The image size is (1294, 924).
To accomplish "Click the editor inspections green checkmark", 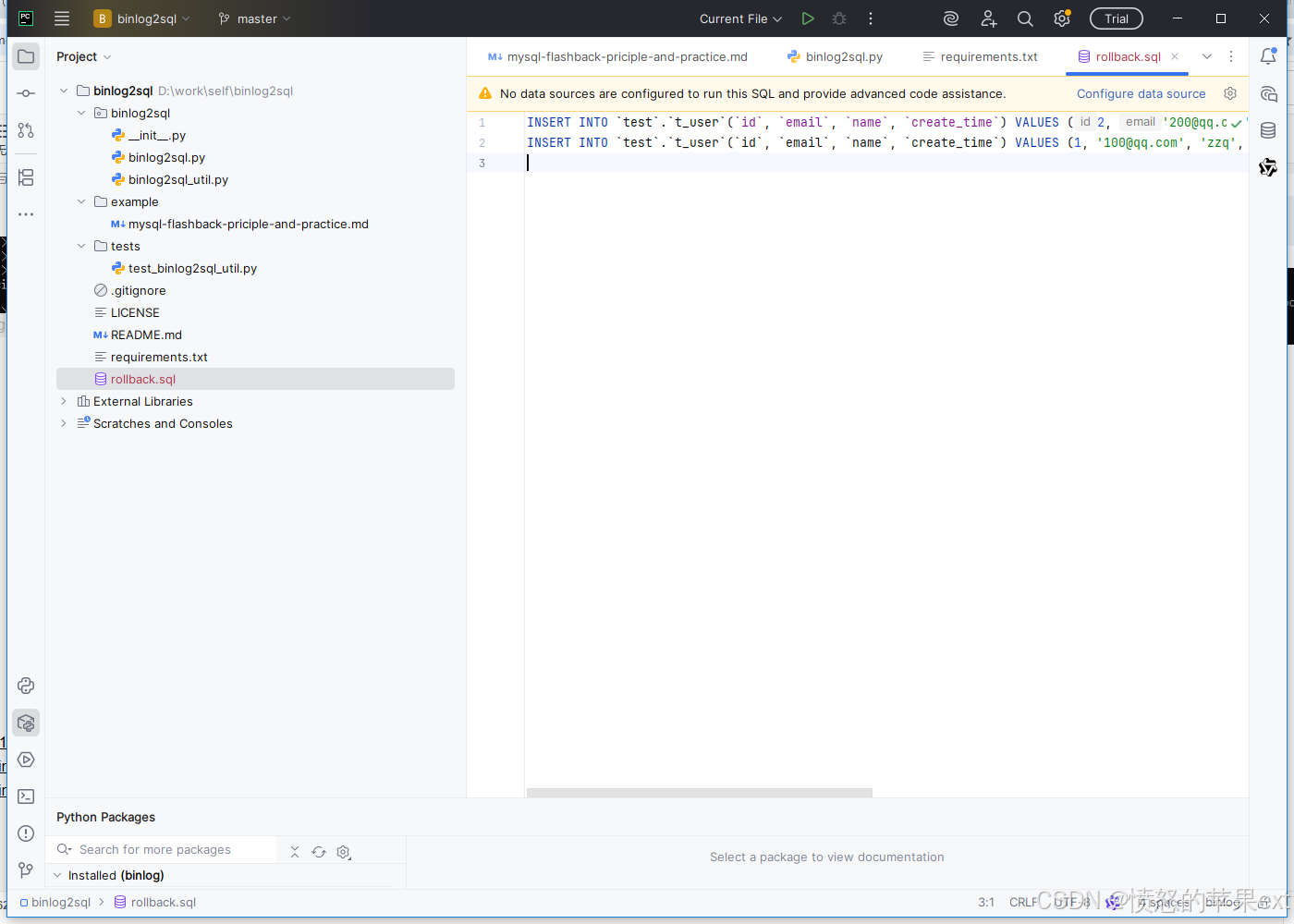I will point(1237,123).
